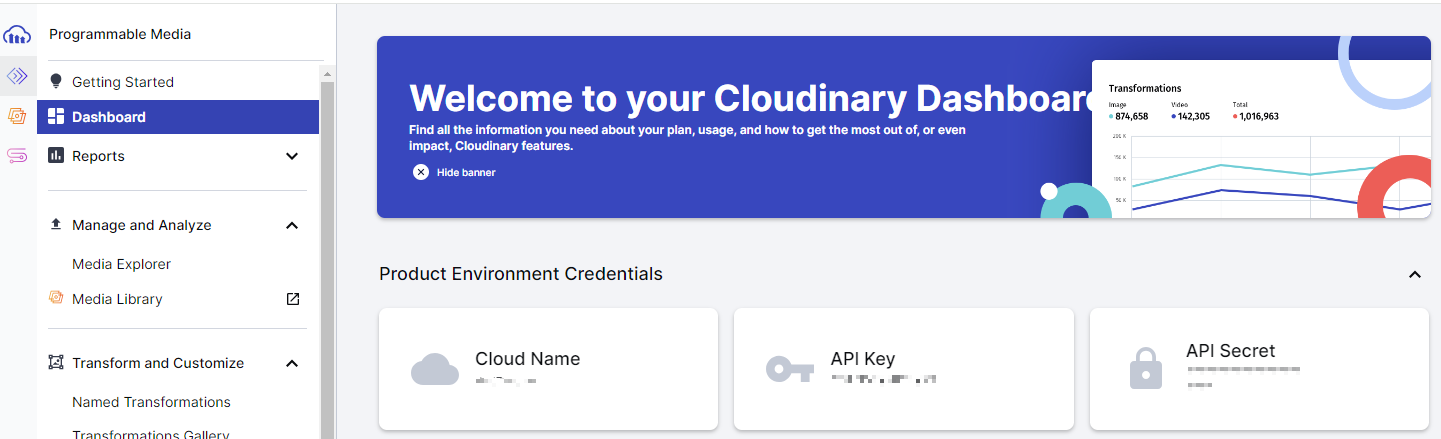This screenshot has height=439, width=1441.
Task: Click the Image 874,658 statistic
Action: [x=1128, y=111]
